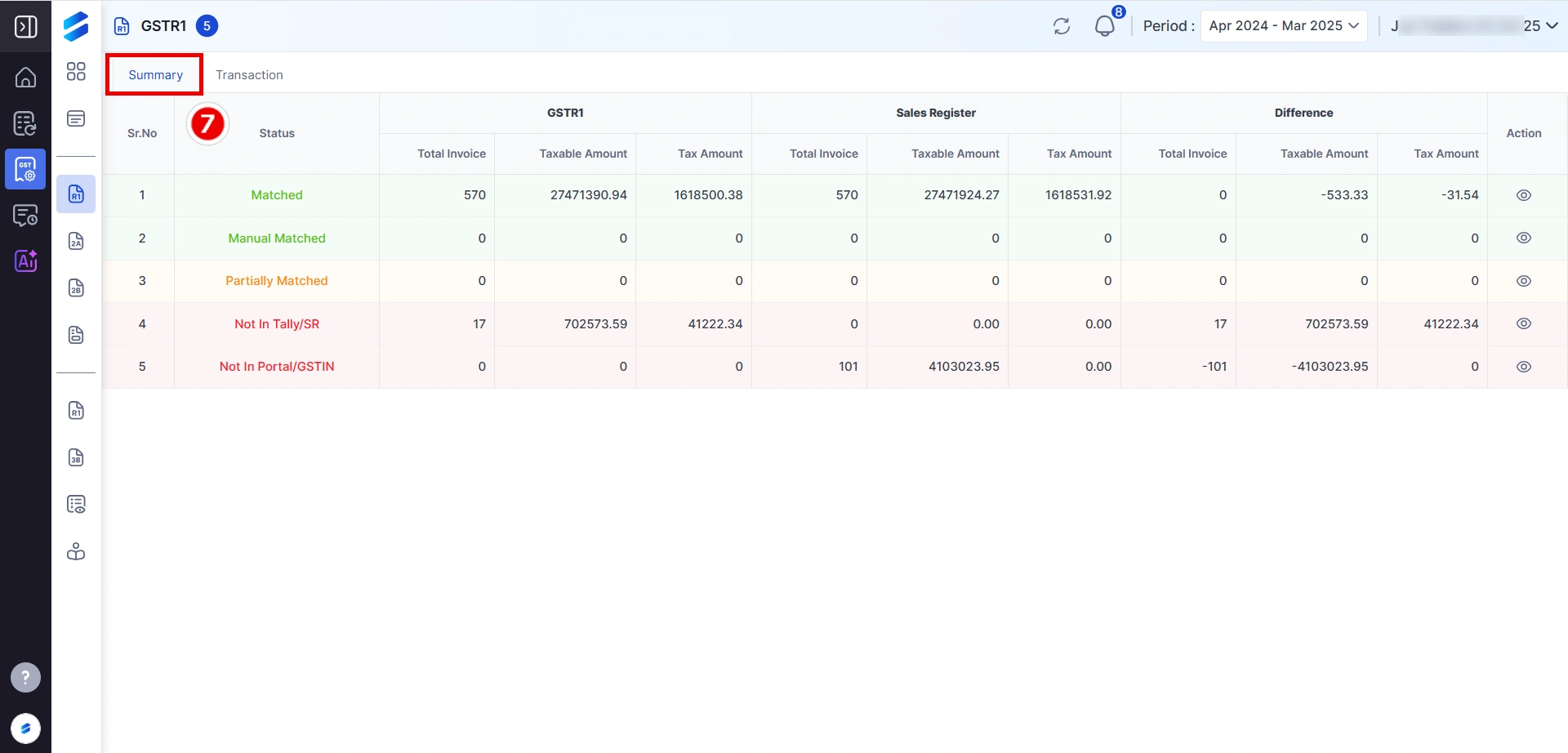Click taxable amount 27471390.94

[588, 195]
